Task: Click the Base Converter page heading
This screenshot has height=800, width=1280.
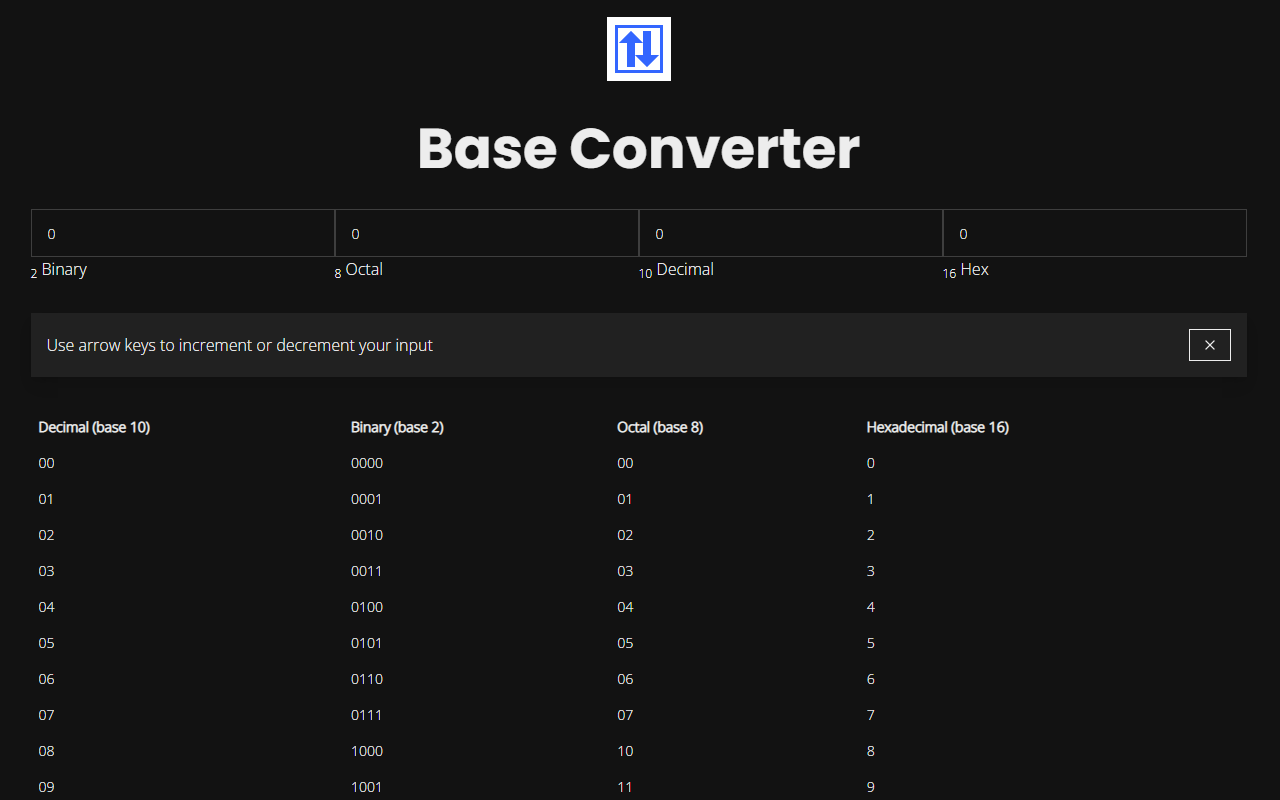Action: point(638,149)
